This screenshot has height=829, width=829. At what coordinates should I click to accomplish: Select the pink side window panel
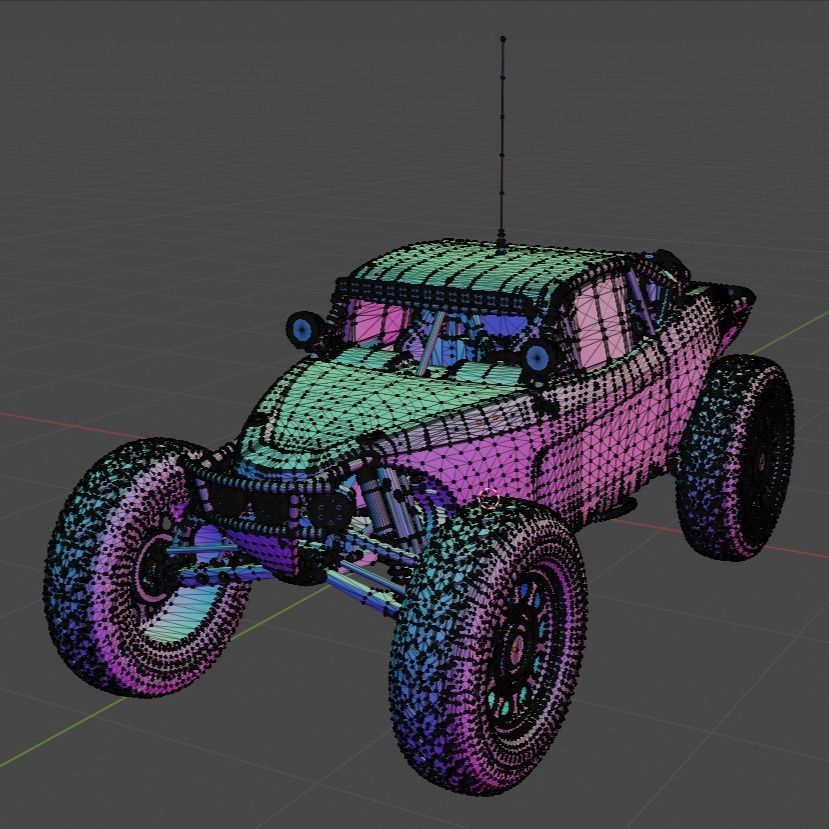601,323
